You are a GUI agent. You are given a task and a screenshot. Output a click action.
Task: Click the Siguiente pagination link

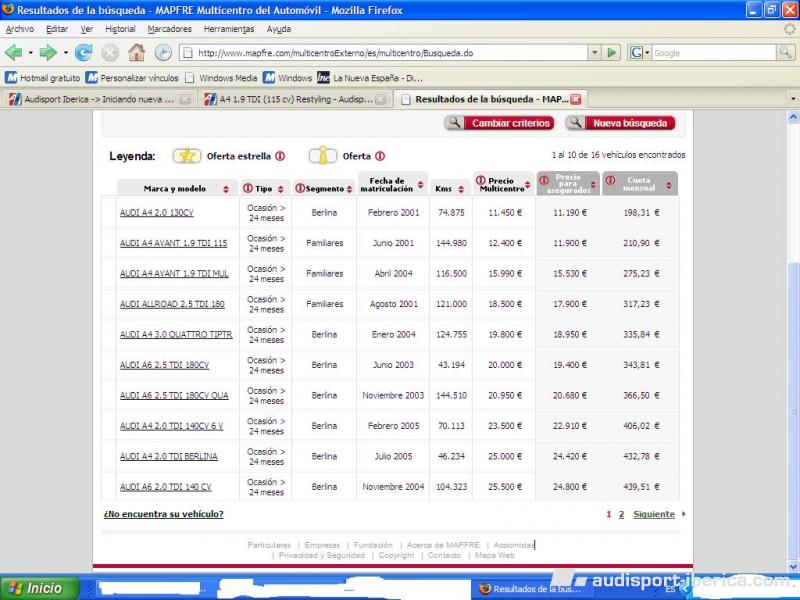(654, 514)
